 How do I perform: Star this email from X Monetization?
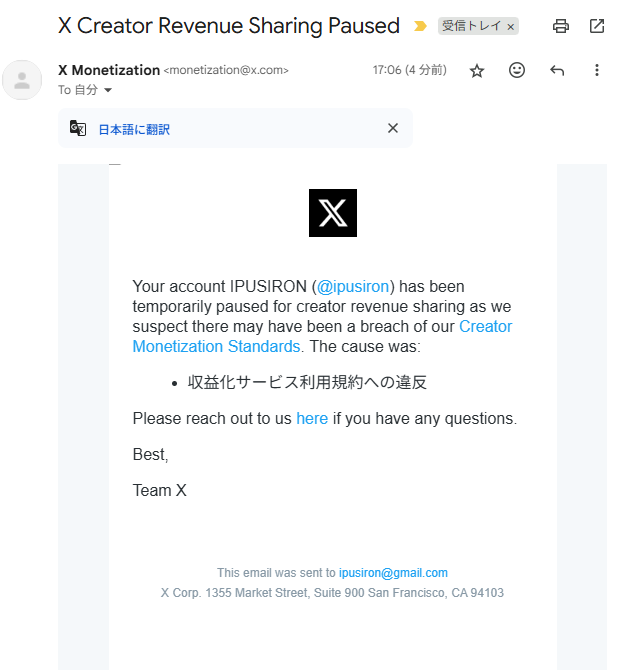point(477,70)
